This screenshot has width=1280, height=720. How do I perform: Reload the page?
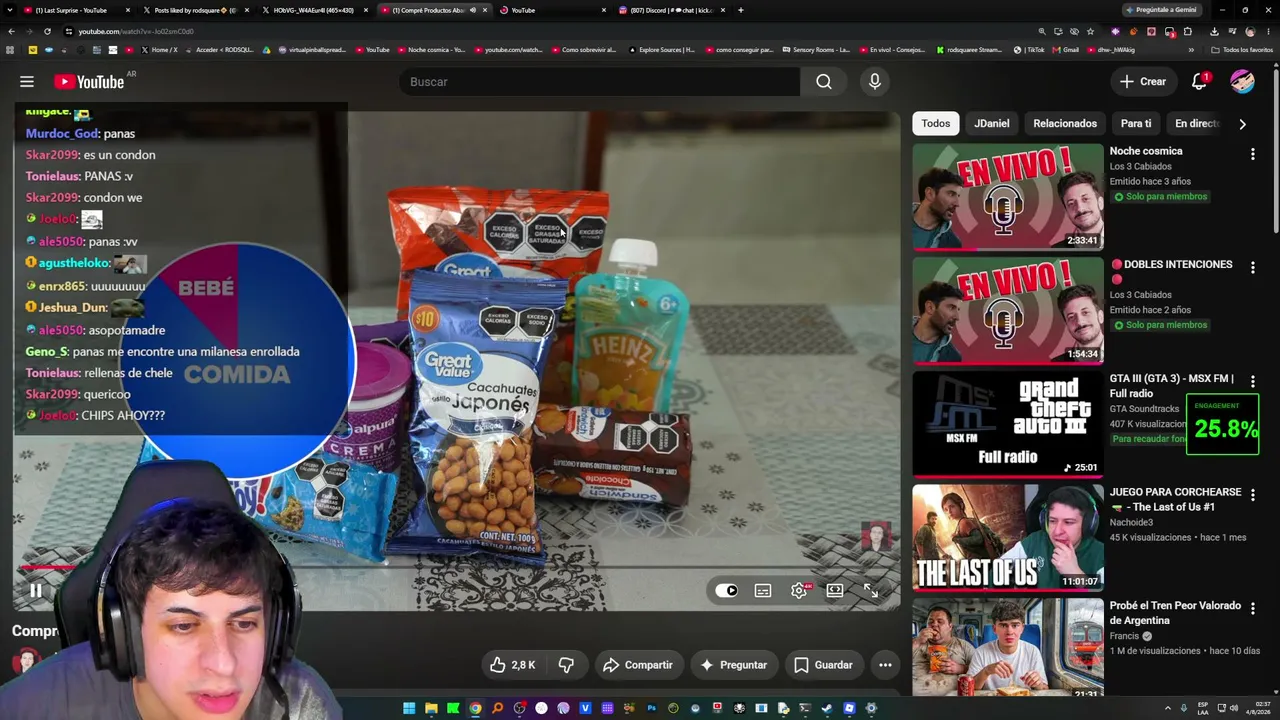[x=47, y=31]
